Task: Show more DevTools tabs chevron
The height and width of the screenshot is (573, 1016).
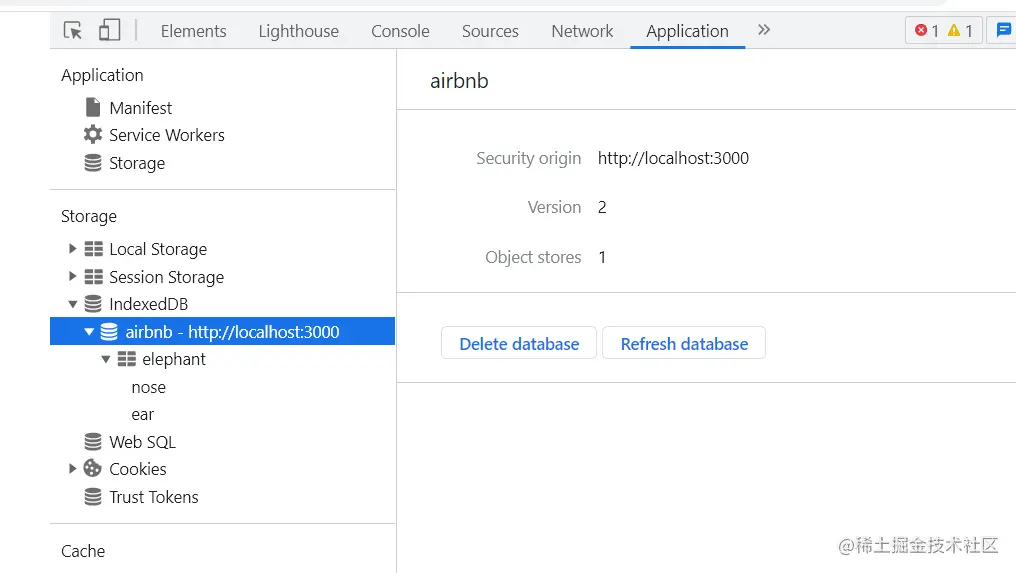Action: point(764,30)
